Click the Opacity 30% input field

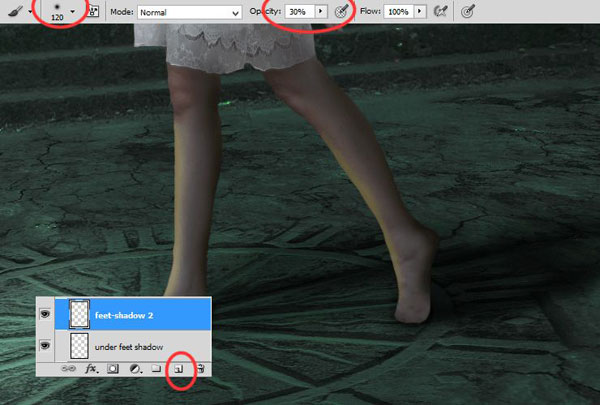[x=300, y=12]
